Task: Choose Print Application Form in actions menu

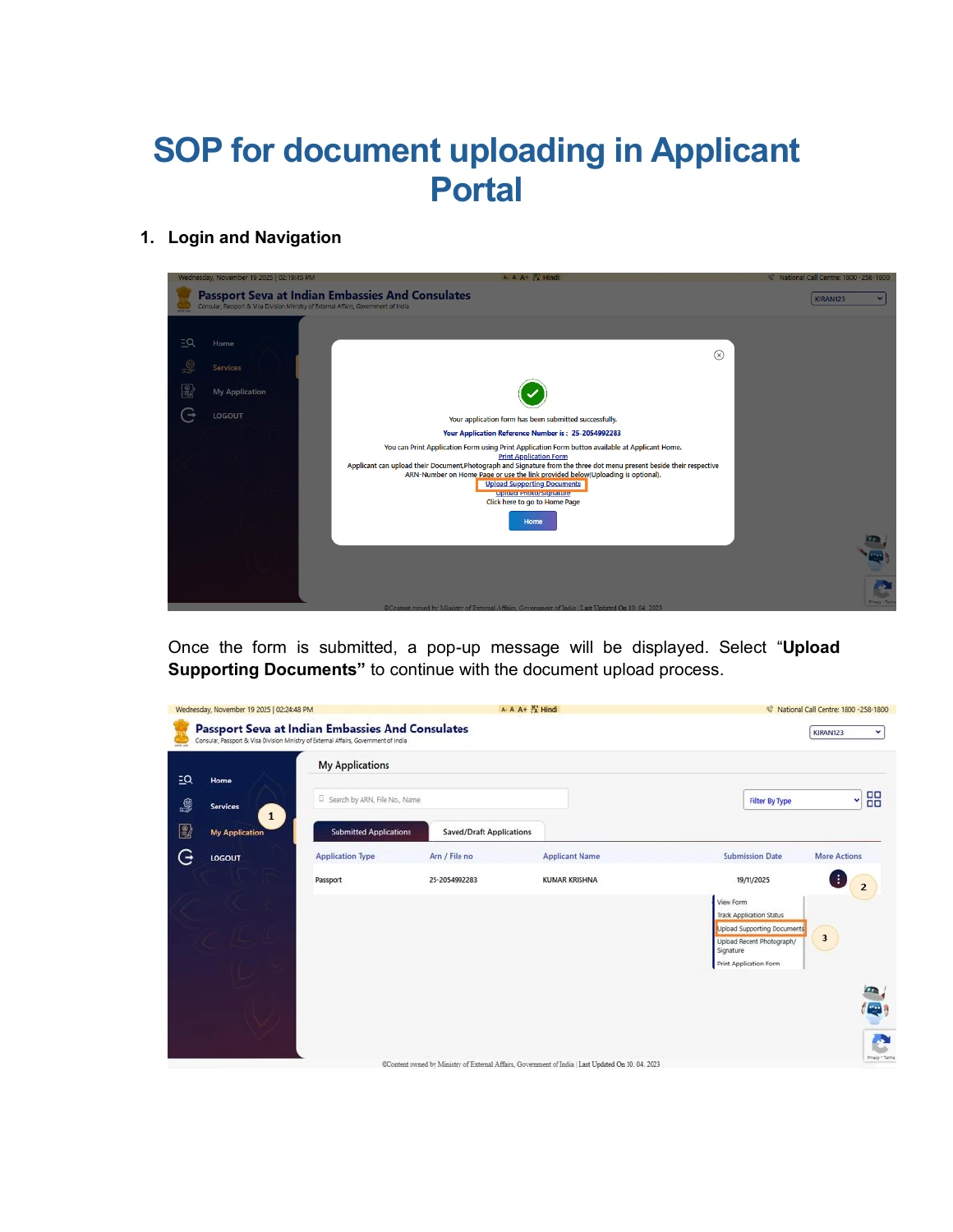Action: (748, 963)
